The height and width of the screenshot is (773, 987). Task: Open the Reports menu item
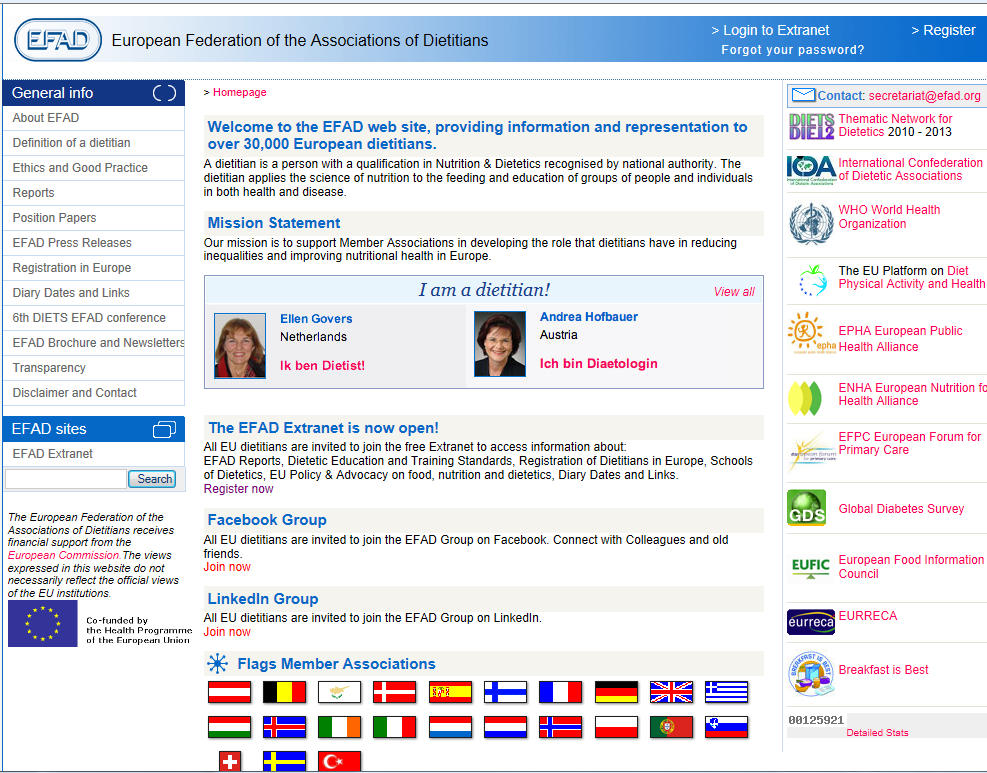point(94,193)
